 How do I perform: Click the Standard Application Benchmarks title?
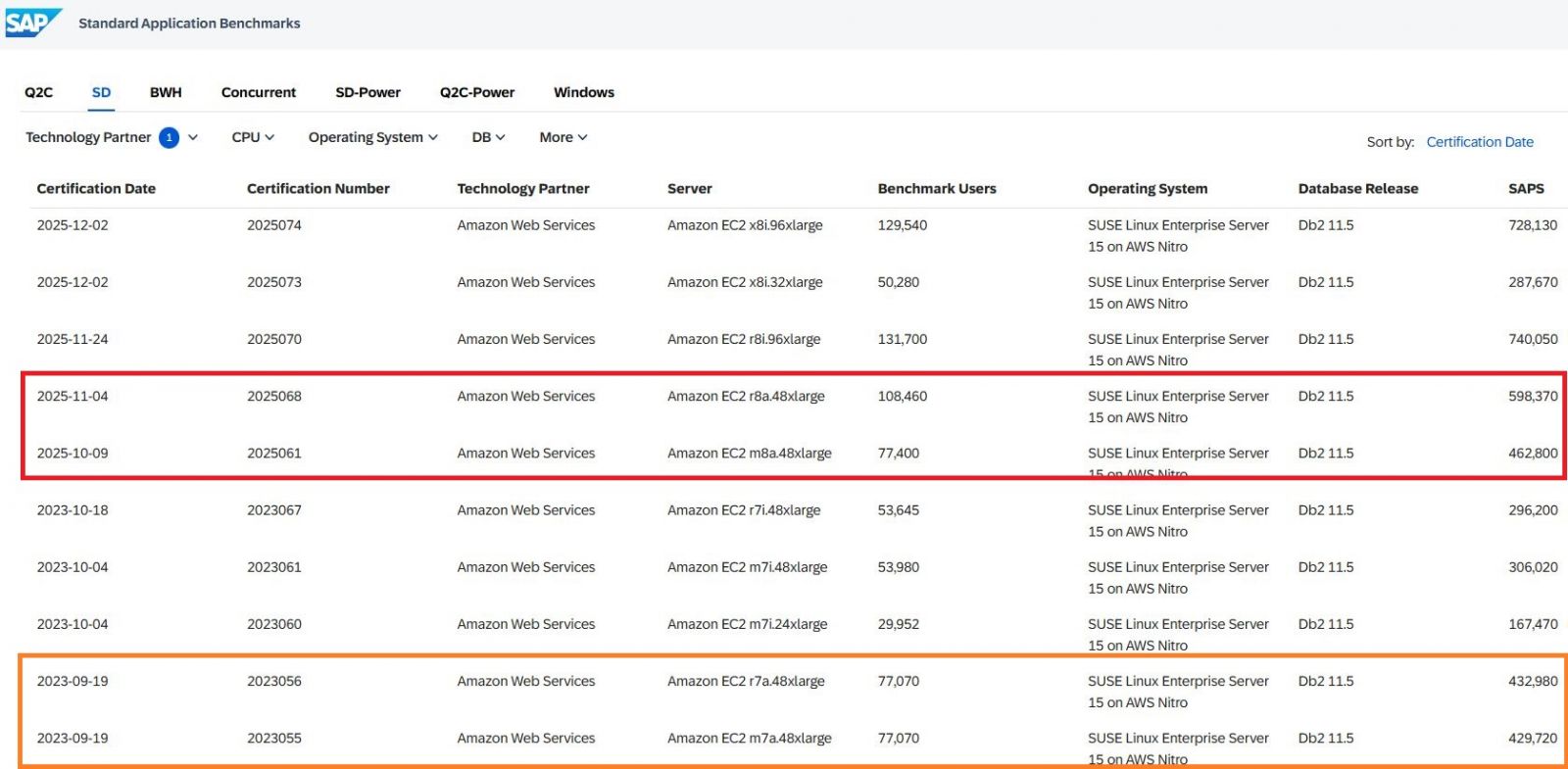click(189, 24)
